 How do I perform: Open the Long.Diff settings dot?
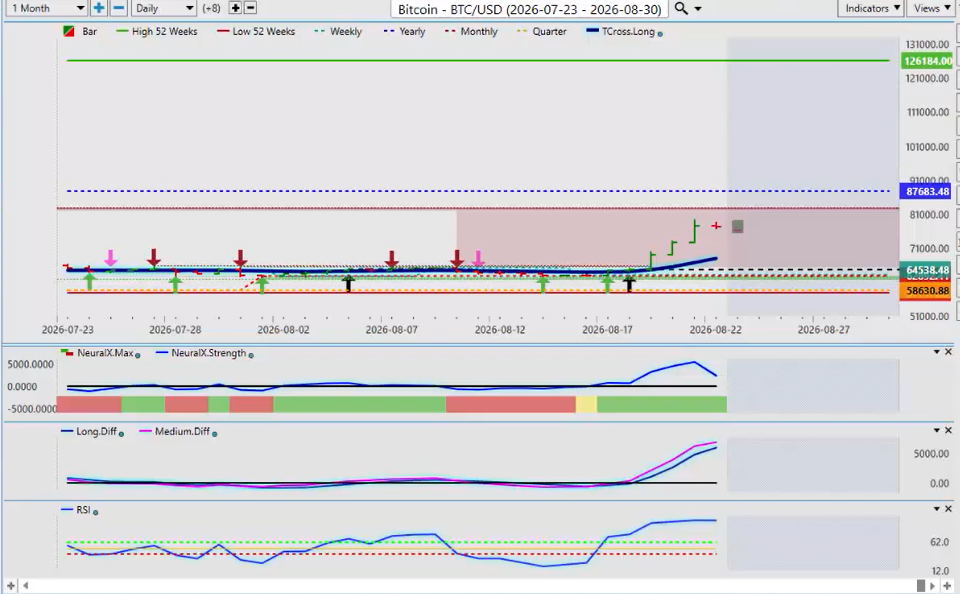coord(121,434)
